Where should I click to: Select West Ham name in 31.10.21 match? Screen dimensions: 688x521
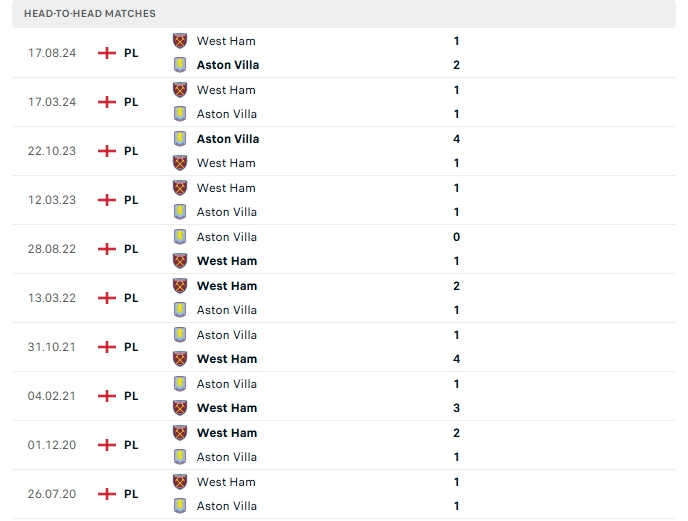pyautogui.click(x=227, y=359)
